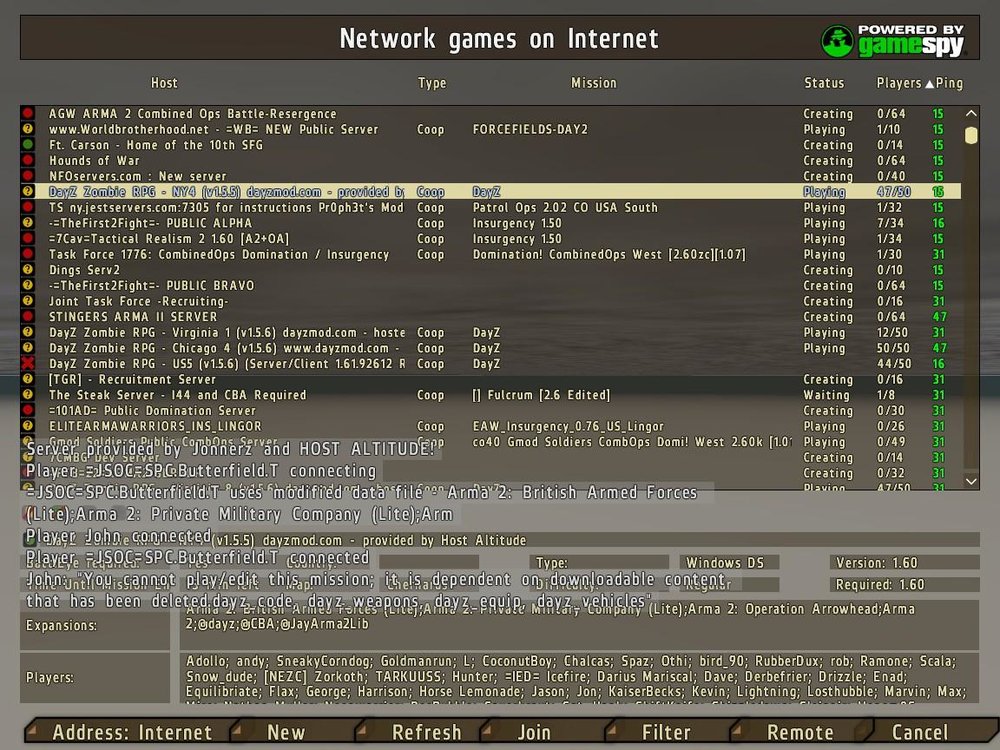
Task: Click the red X icon for DayZ US5 server
Action: click(x=27, y=364)
